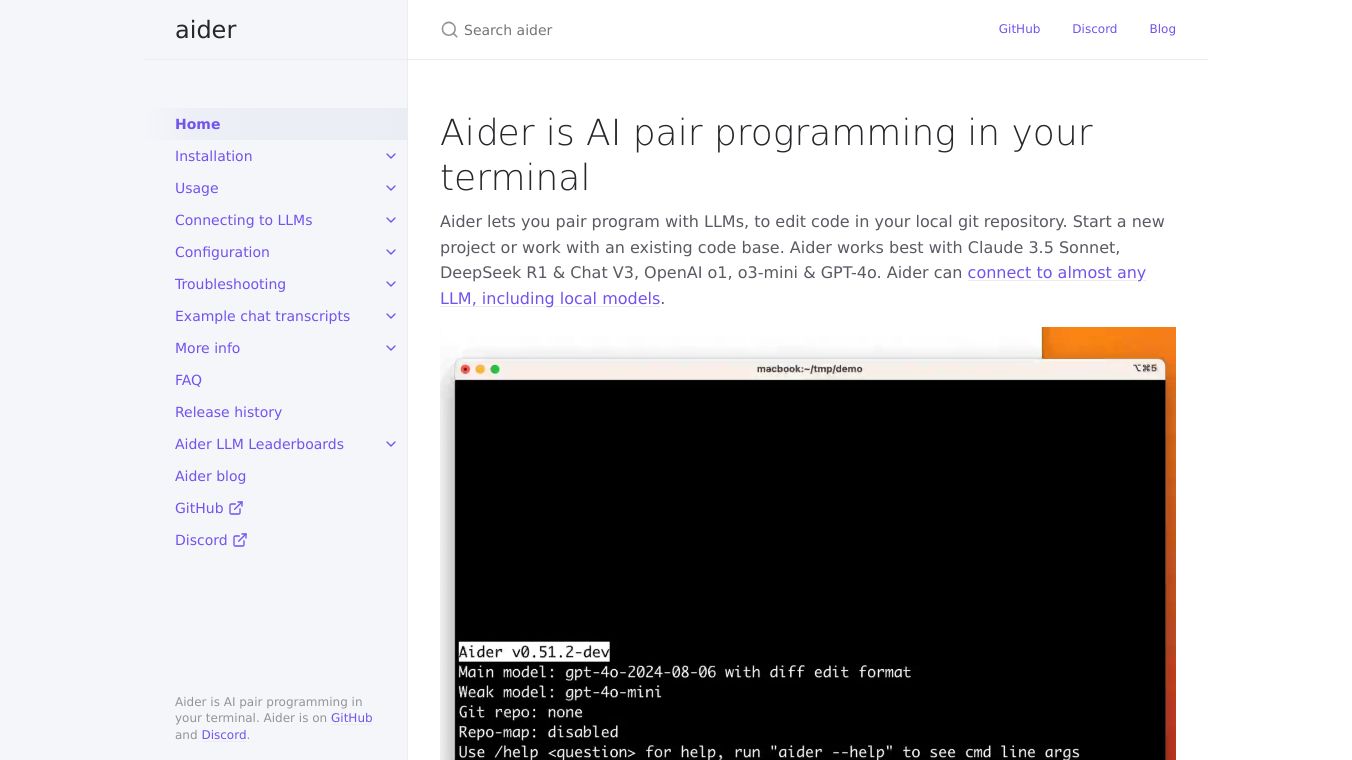Open Example chat transcripts sidebar item
This screenshot has width=1352, height=760.
(x=262, y=316)
